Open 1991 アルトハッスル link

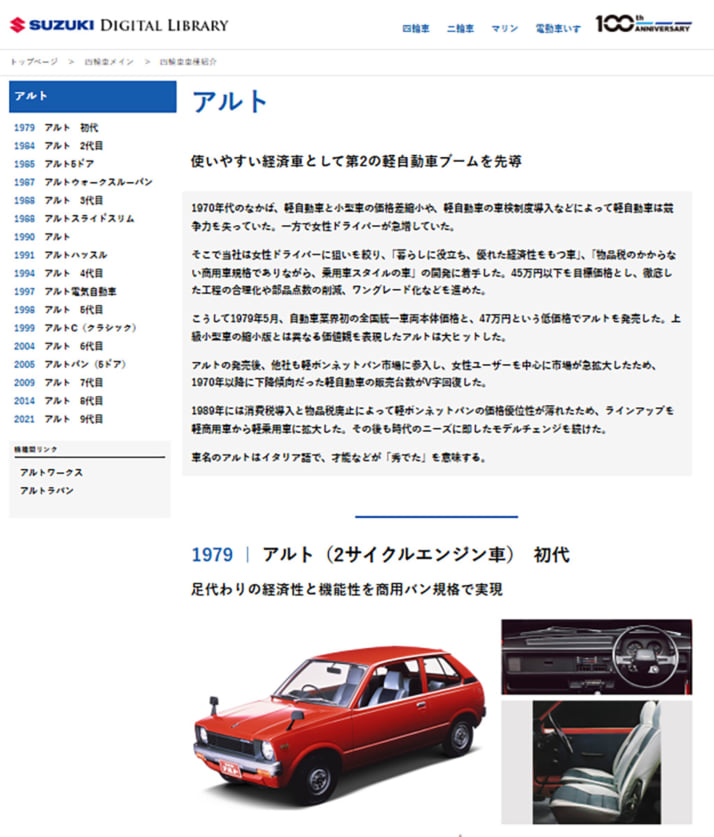pyautogui.click(x=60, y=255)
